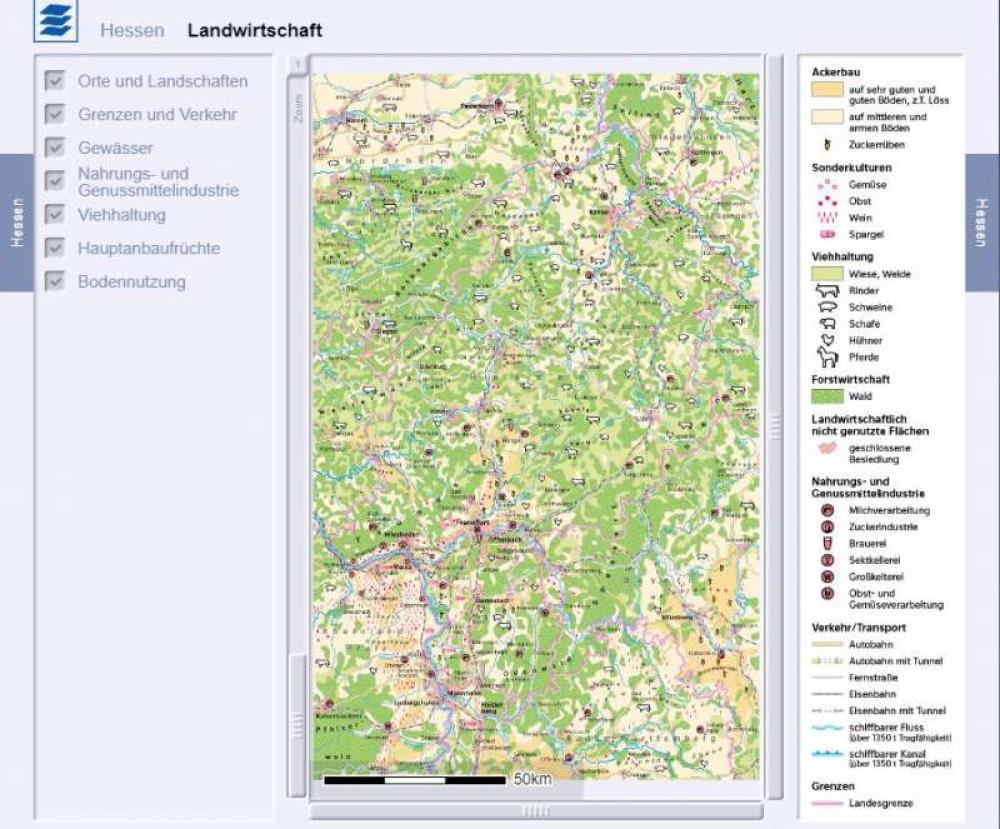Viewport: 1000px width, 829px height.
Task: Click the pale poor-soil Ackerbau swatch
Action: (827, 117)
